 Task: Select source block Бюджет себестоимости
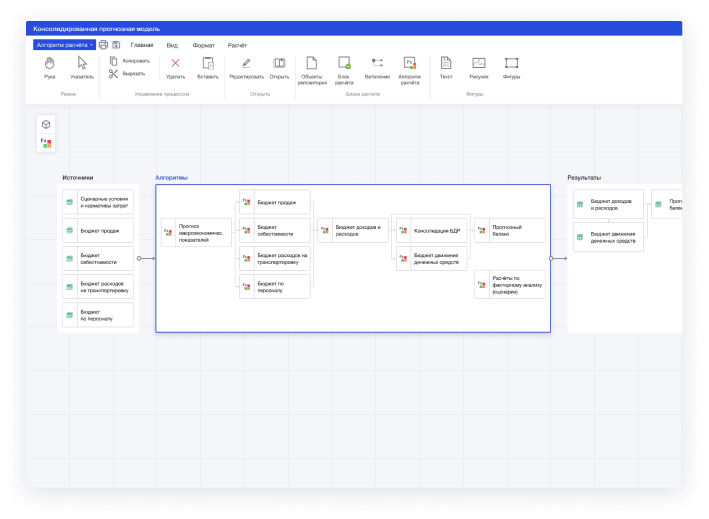[98, 259]
